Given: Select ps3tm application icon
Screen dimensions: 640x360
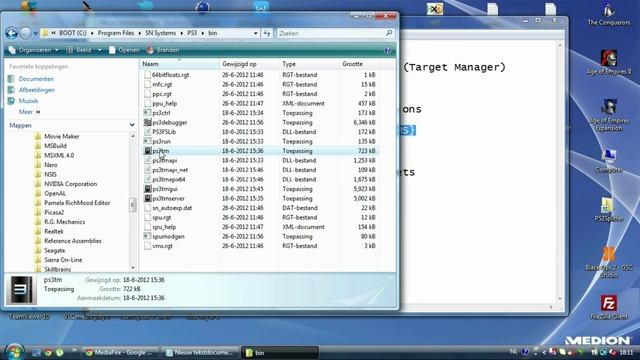Looking at the screenshot, I should 147,151.
